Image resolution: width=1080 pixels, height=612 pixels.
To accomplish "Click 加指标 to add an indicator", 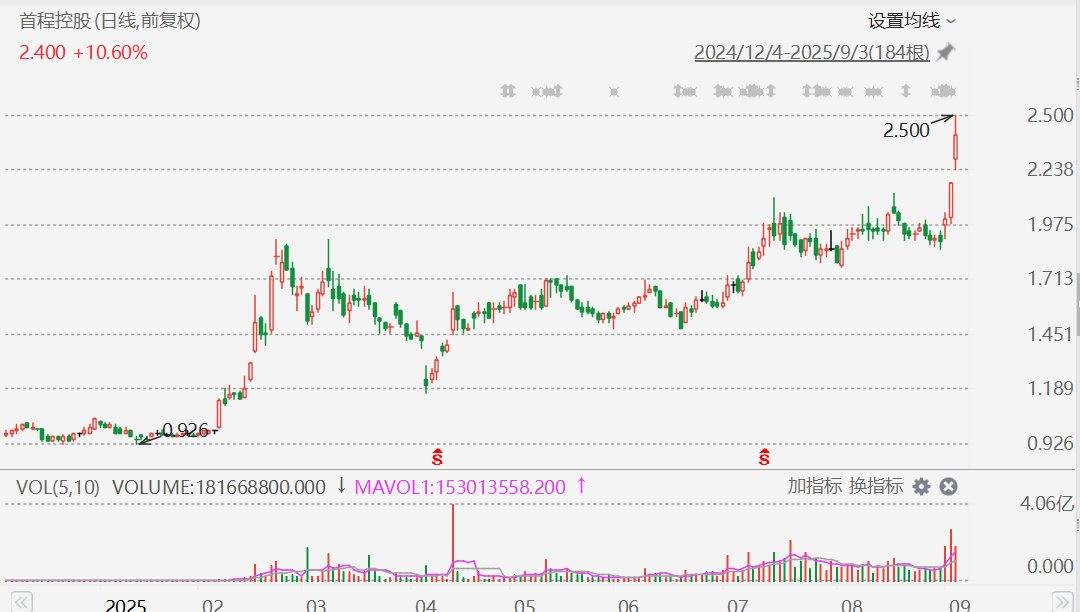I will pos(814,487).
